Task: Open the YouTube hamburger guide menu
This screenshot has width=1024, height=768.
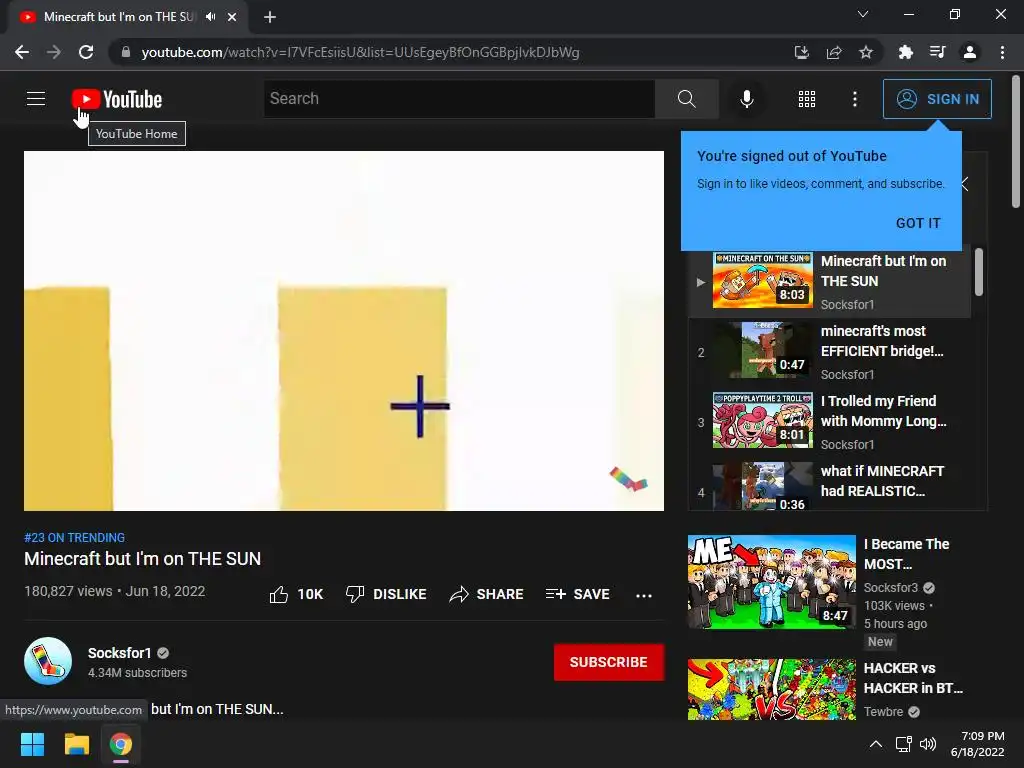Action: pyautogui.click(x=36, y=99)
